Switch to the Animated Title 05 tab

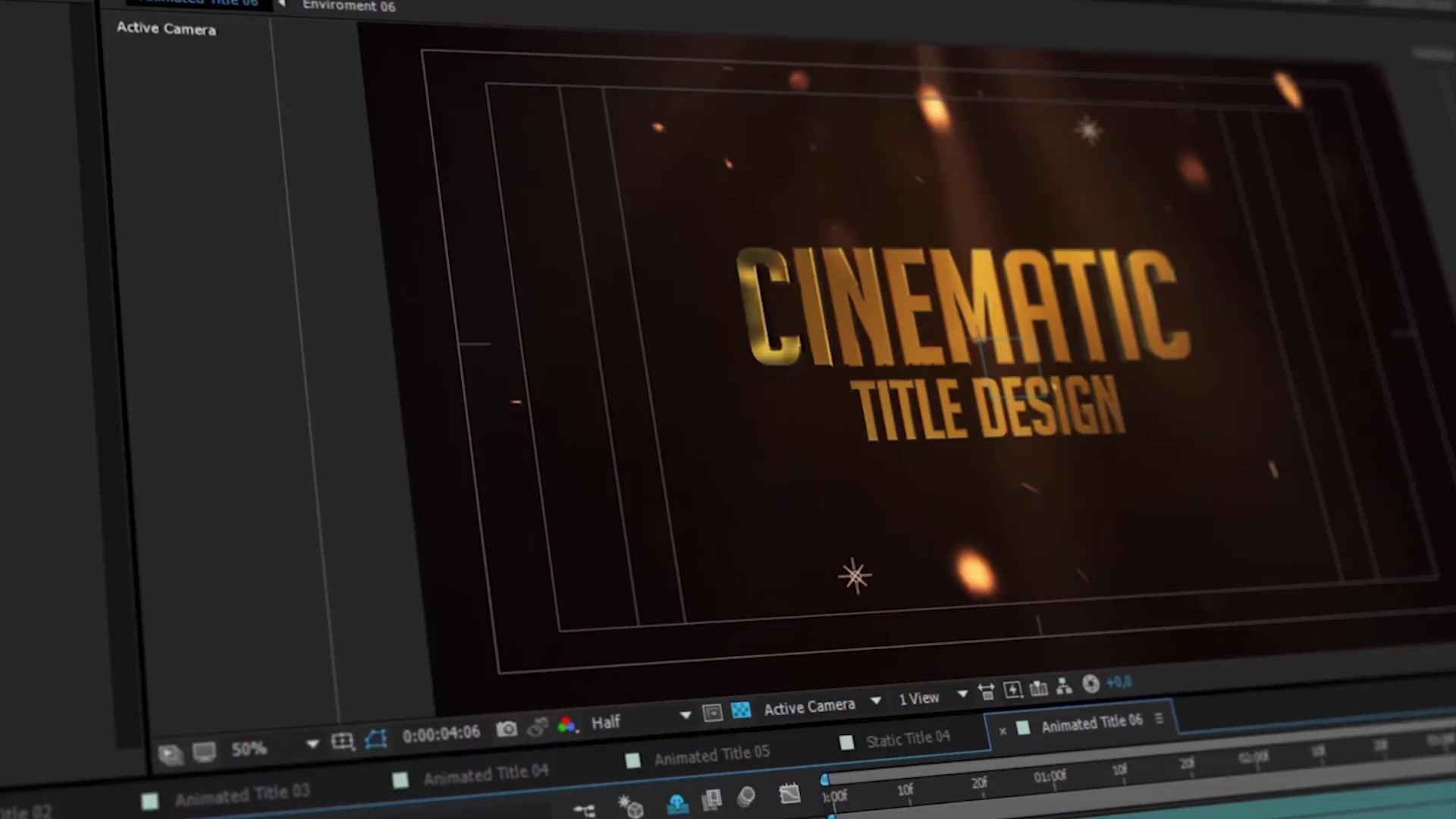click(x=711, y=755)
